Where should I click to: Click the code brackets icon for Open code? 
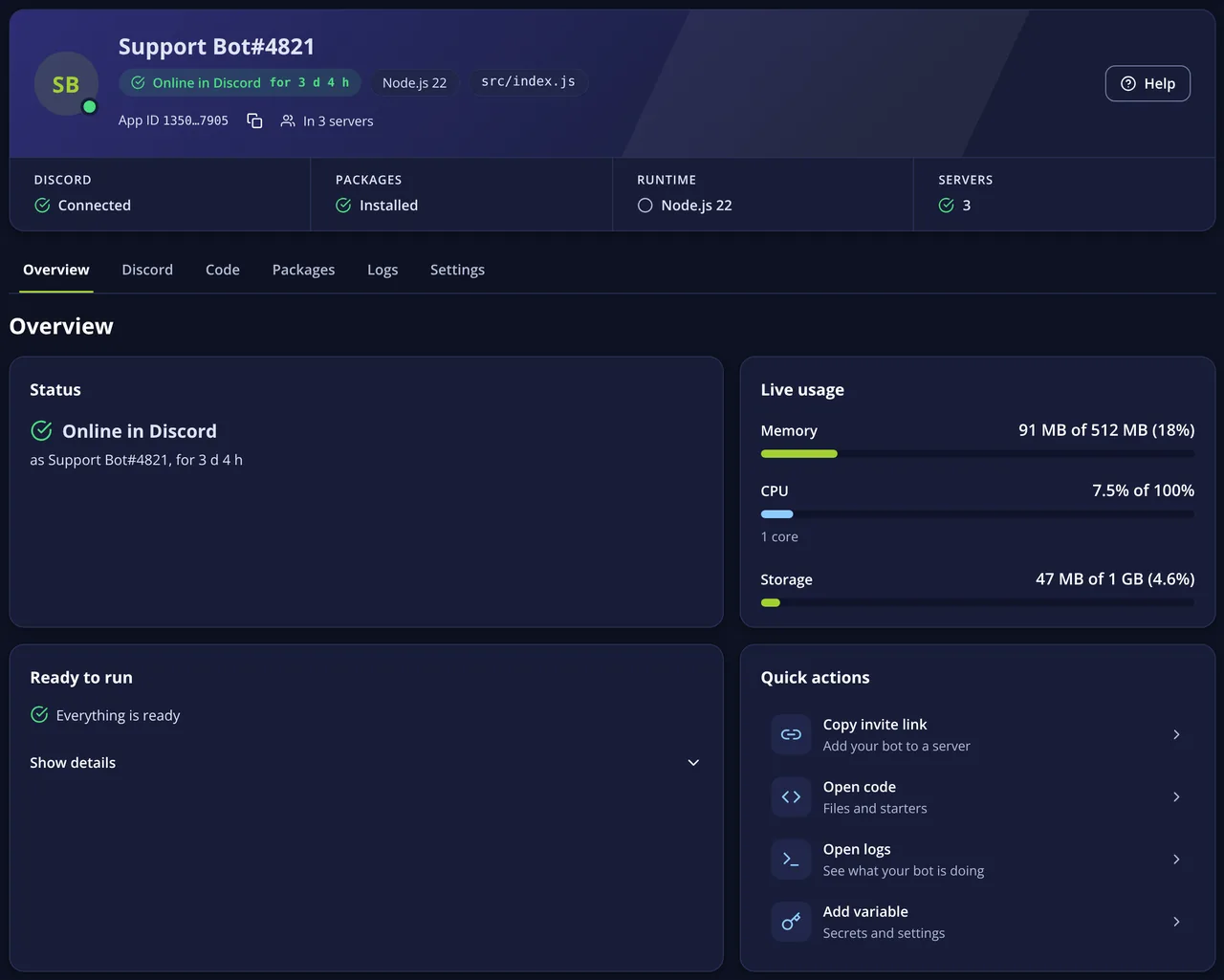pos(791,796)
